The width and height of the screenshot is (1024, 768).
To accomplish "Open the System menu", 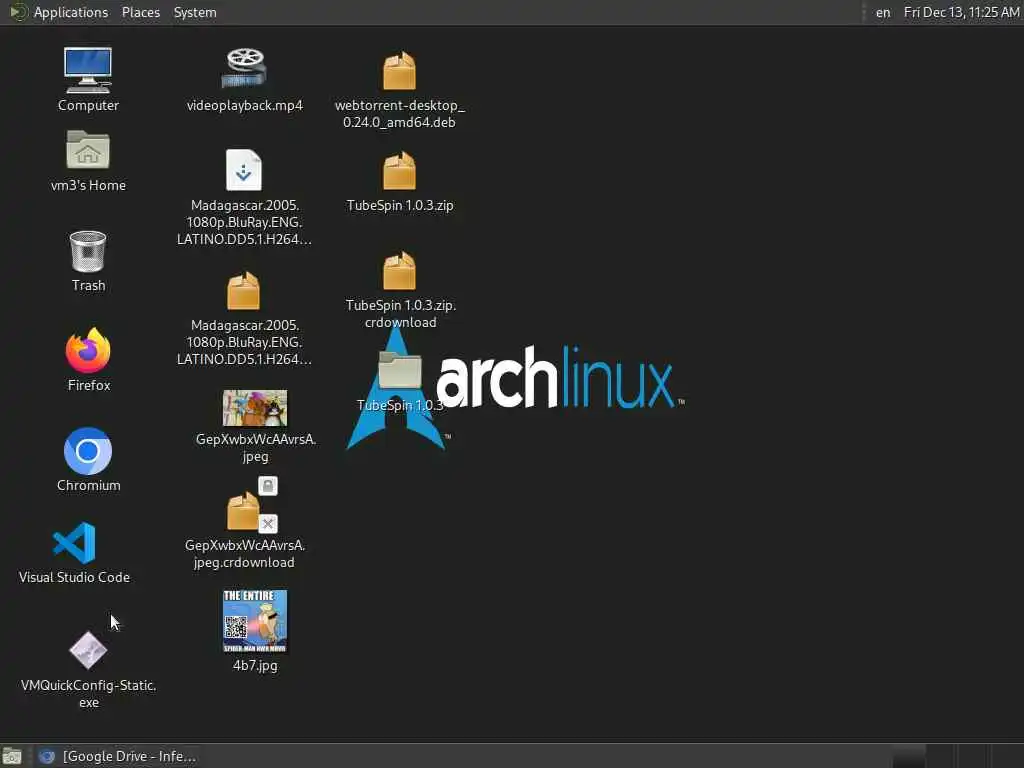I will pyautogui.click(x=195, y=12).
